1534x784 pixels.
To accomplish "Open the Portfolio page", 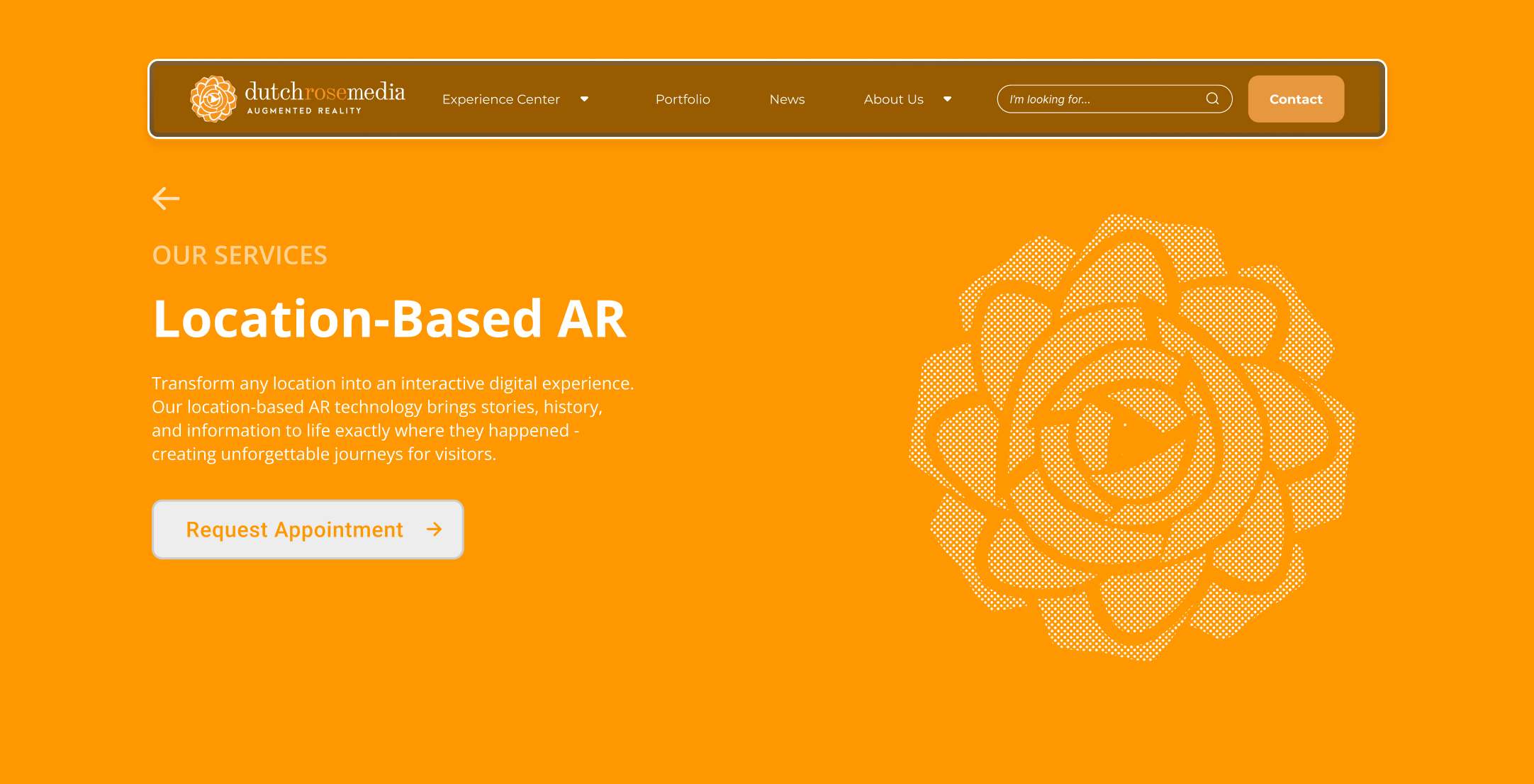I will (683, 99).
